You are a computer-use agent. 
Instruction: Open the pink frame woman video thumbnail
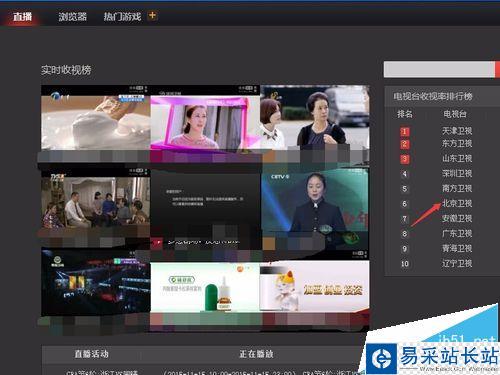205,117
